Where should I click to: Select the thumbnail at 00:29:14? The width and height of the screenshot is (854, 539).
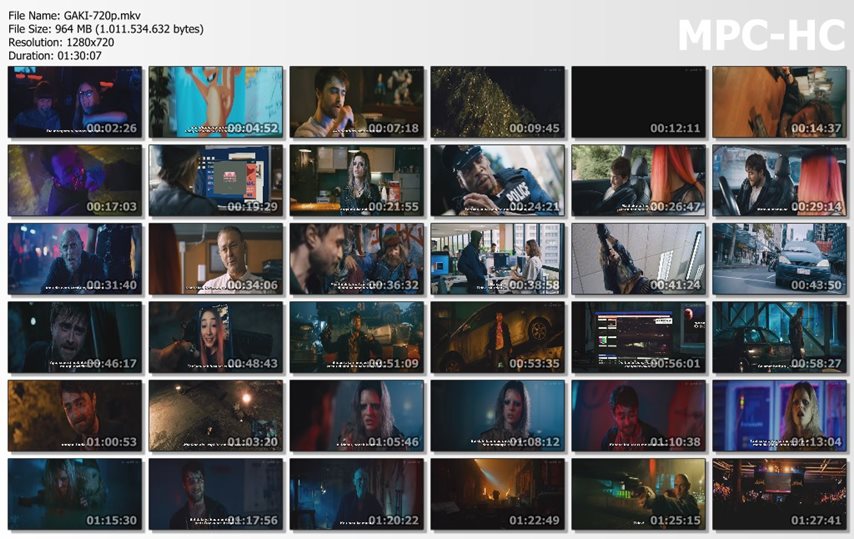point(780,180)
